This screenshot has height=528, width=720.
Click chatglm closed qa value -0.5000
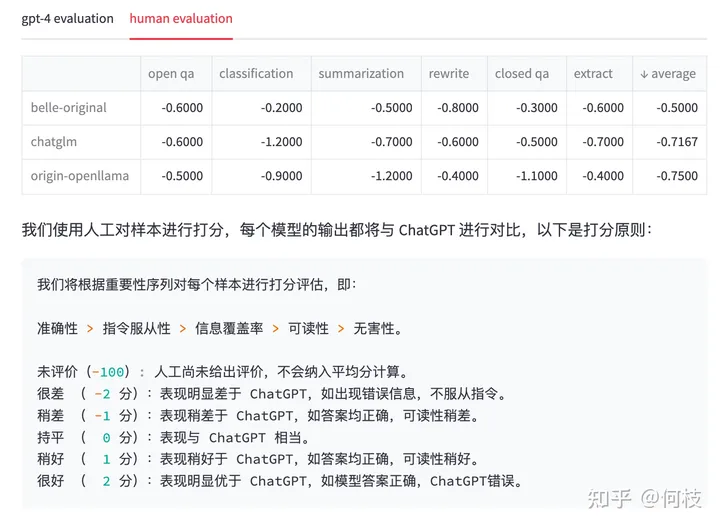(537, 142)
